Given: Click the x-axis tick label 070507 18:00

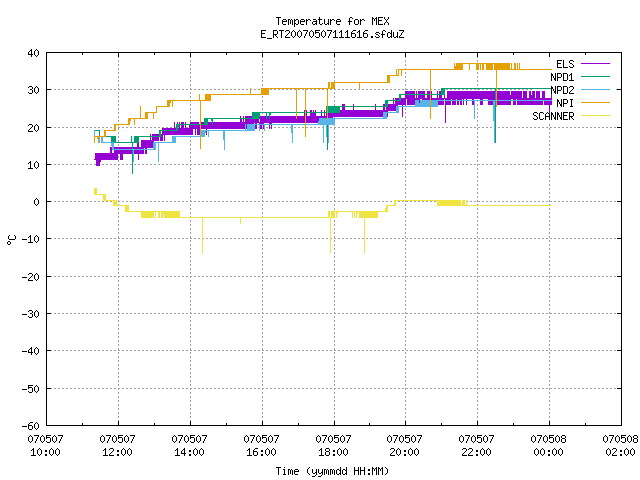Looking at the screenshot, I should (x=333, y=446).
